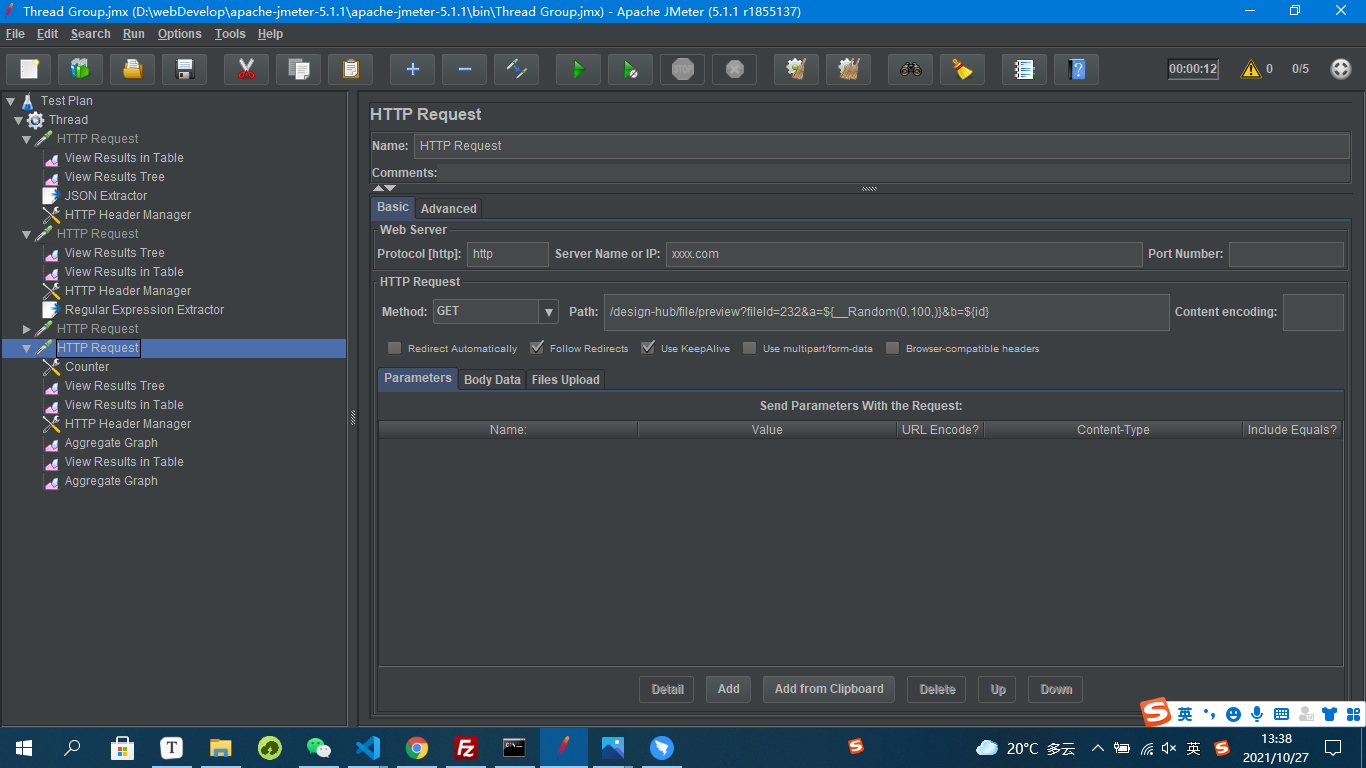The height and width of the screenshot is (768, 1366).
Task: Switch to the Advanced tab
Action: tap(448, 208)
